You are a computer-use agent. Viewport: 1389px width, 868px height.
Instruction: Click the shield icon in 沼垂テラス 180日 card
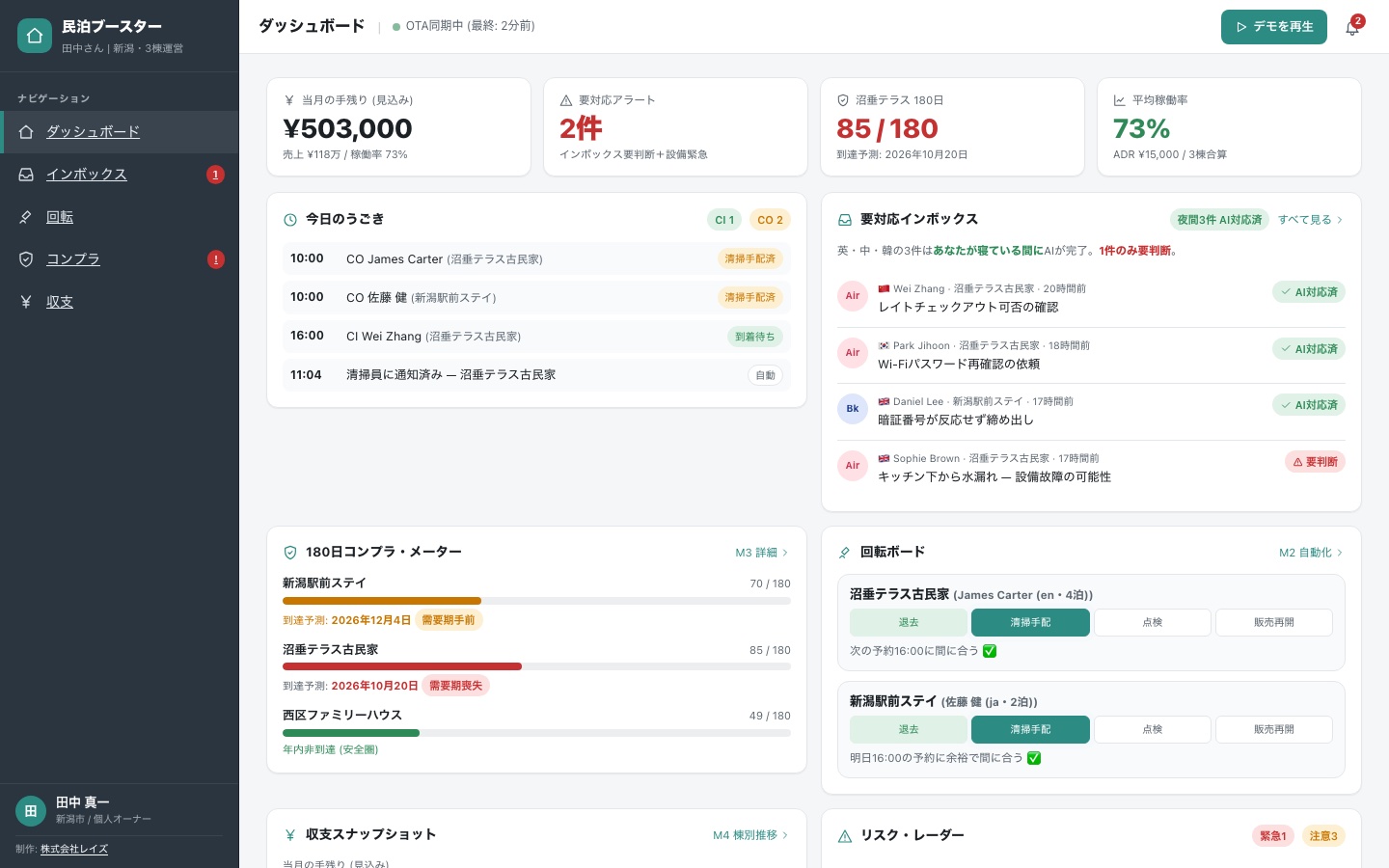(843, 100)
